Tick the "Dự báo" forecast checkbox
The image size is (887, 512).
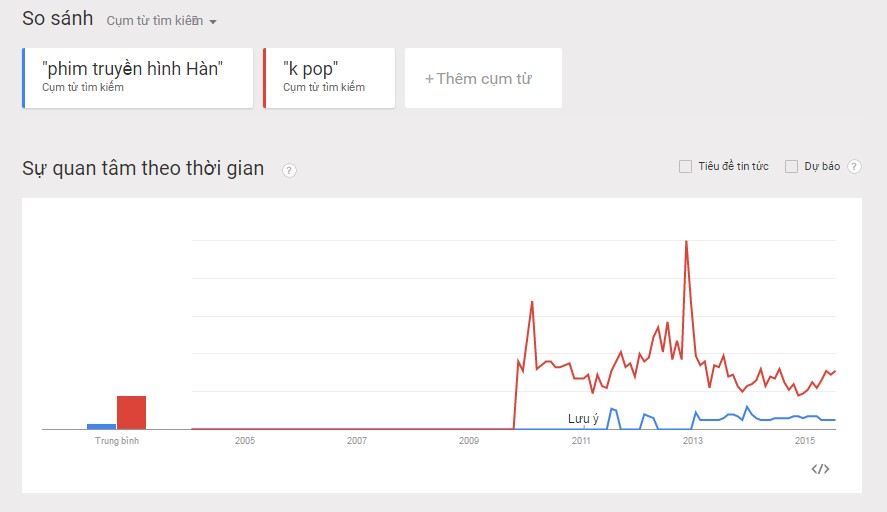click(791, 166)
